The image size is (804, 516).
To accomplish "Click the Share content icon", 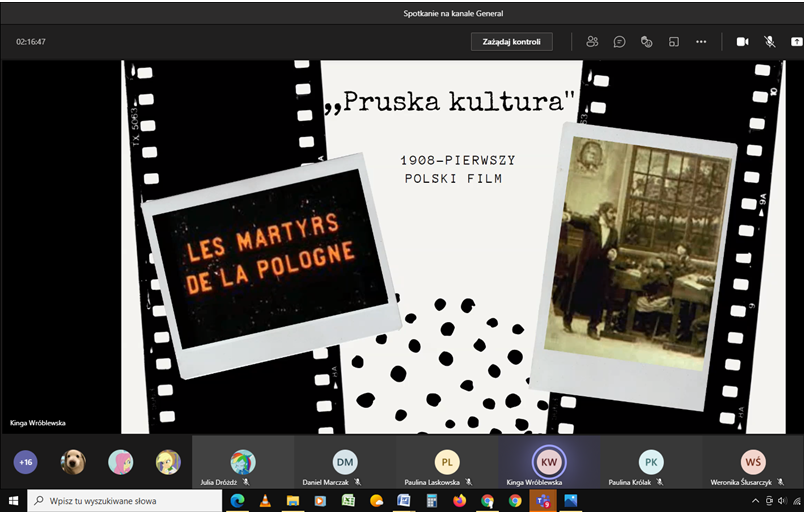I will coord(796,42).
